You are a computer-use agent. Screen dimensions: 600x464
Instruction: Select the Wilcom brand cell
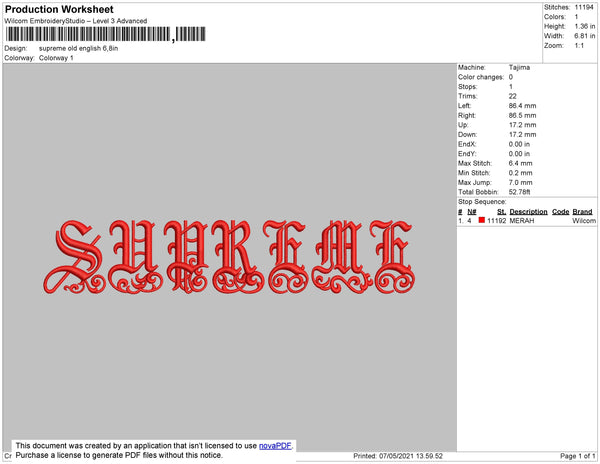[x=584, y=221]
